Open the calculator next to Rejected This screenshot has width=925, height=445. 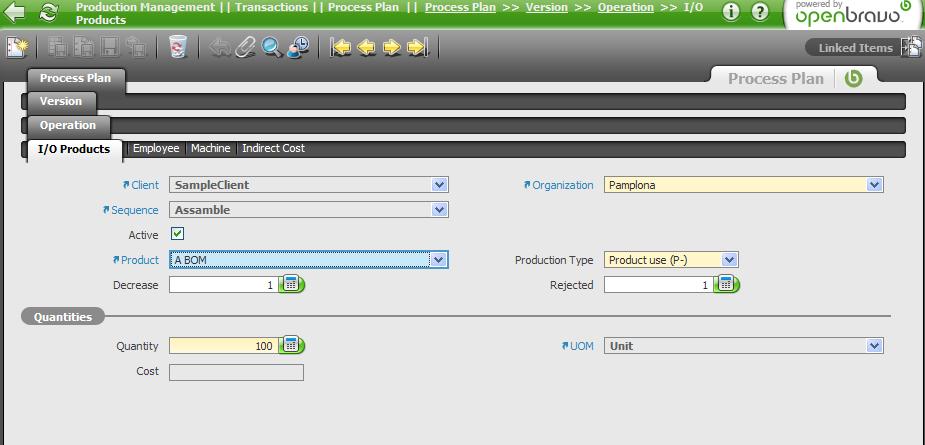click(727, 285)
